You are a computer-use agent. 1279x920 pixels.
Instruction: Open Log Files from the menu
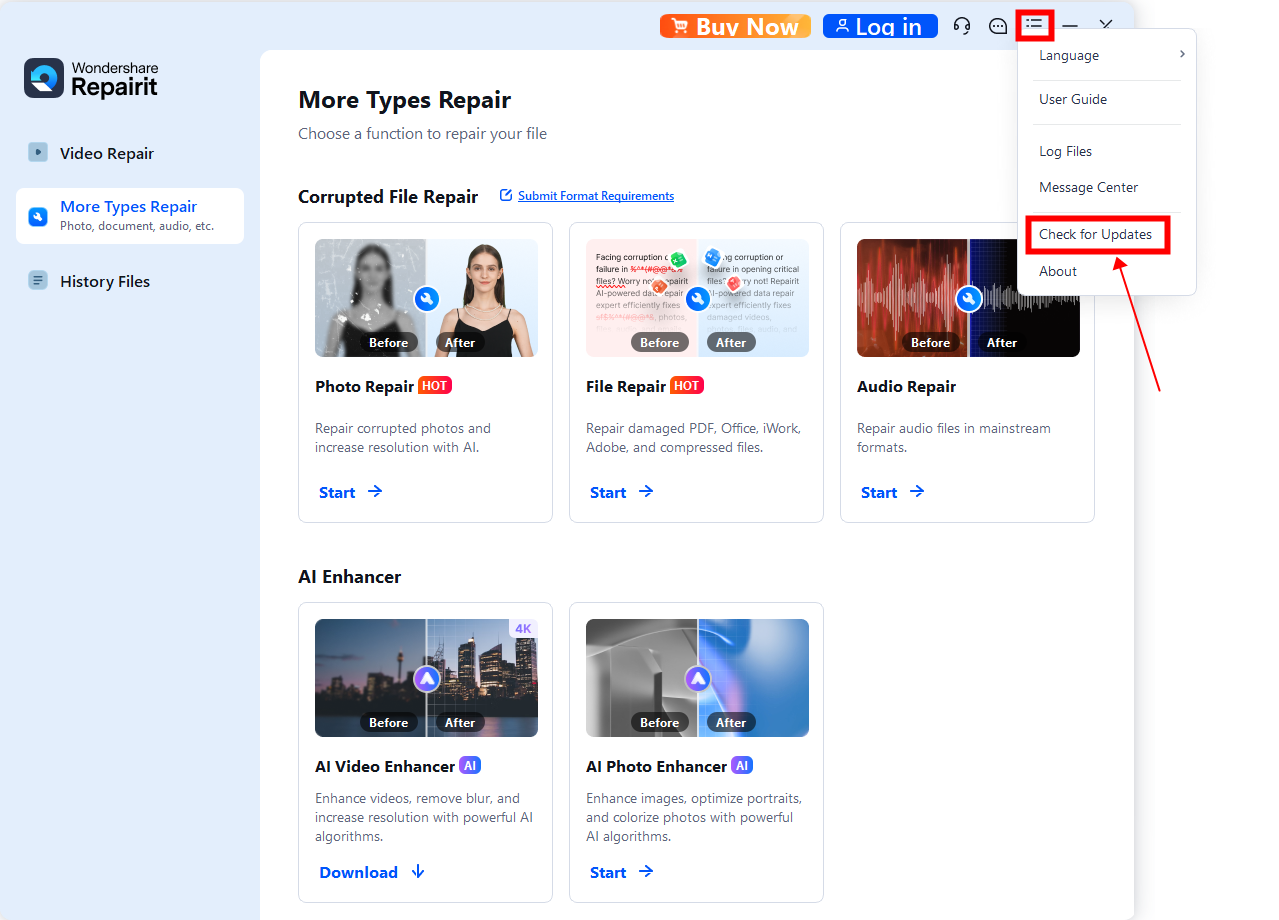pyautogui.click(x=1065, y=151)
